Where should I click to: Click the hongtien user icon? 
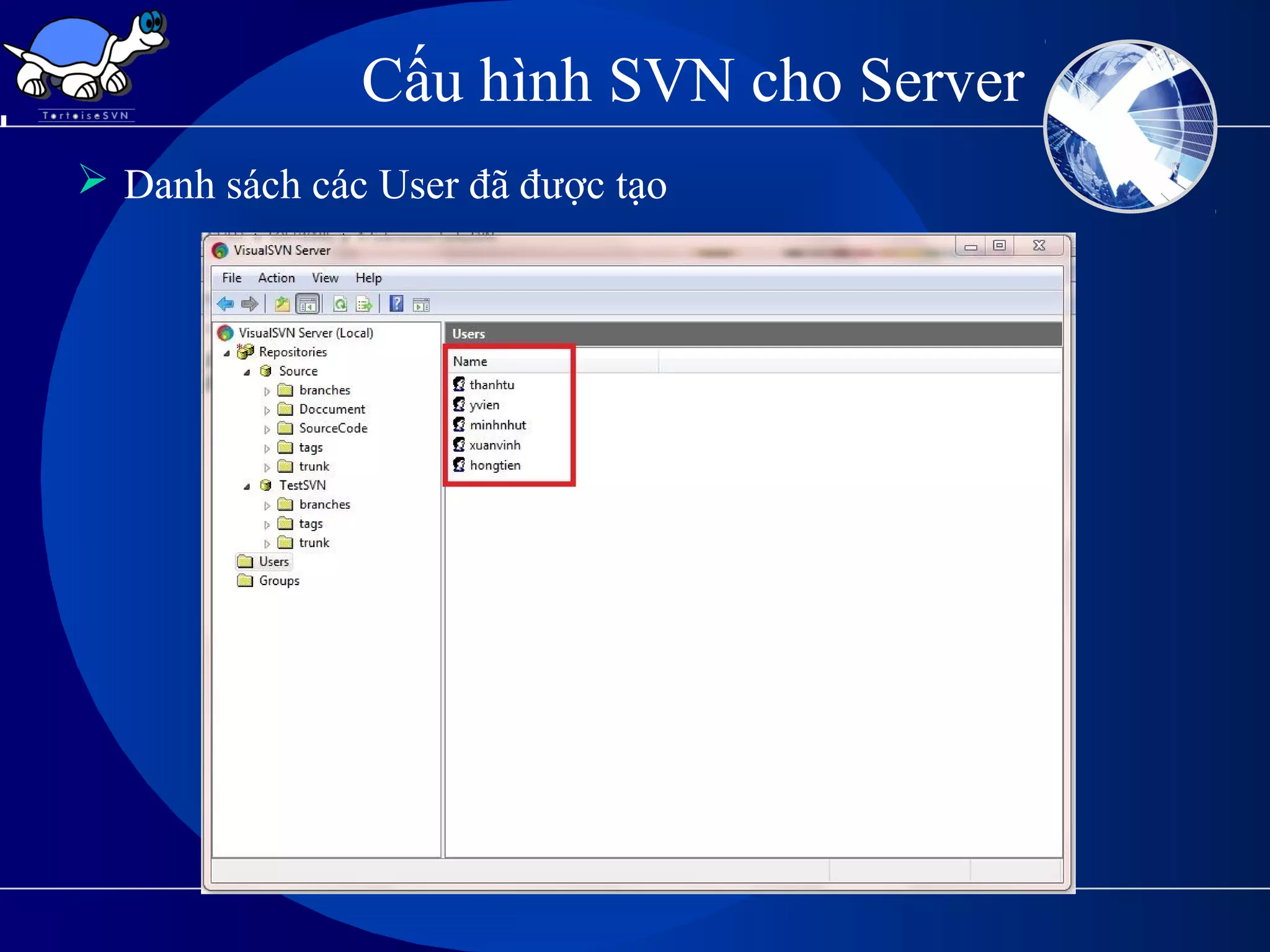pyautogui.click(x=459, y=465)
